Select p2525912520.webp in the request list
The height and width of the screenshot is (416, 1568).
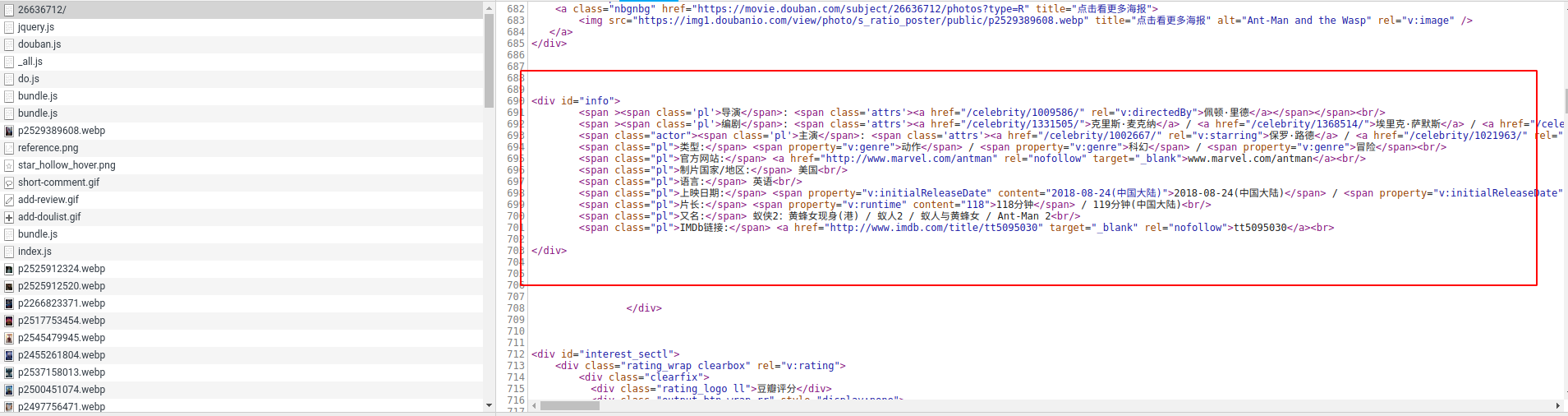click(x=241, y=286)
